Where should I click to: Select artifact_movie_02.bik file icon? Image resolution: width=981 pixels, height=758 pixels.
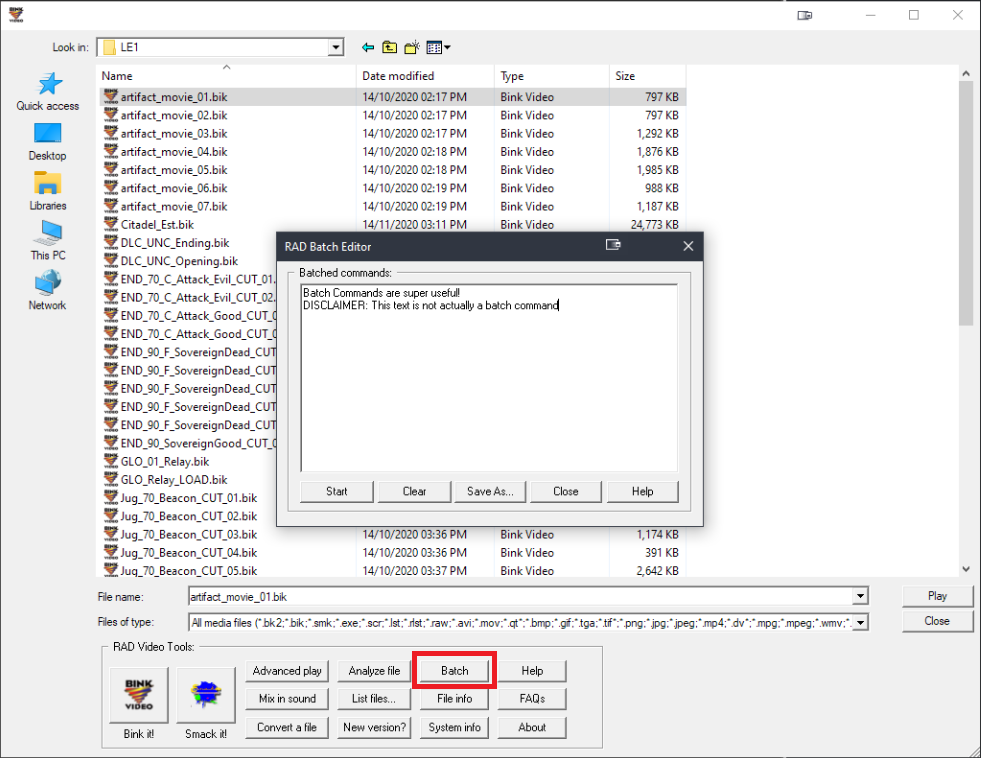(x=111, y=114)
